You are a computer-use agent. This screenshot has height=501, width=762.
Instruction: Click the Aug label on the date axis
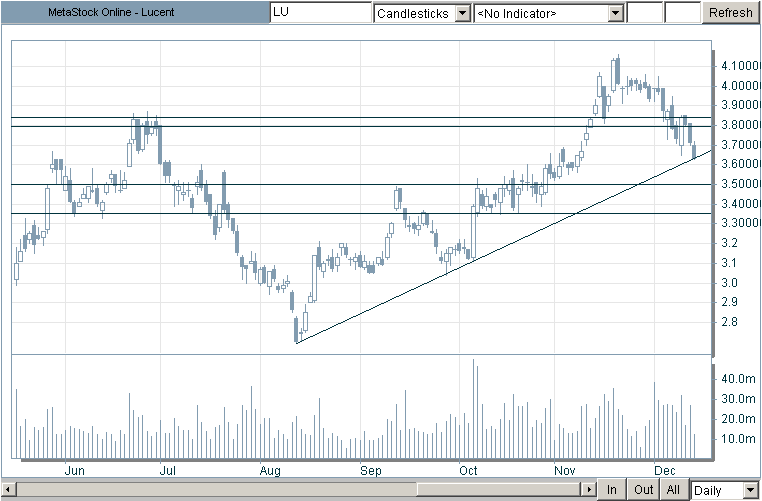tap(270, 470)
